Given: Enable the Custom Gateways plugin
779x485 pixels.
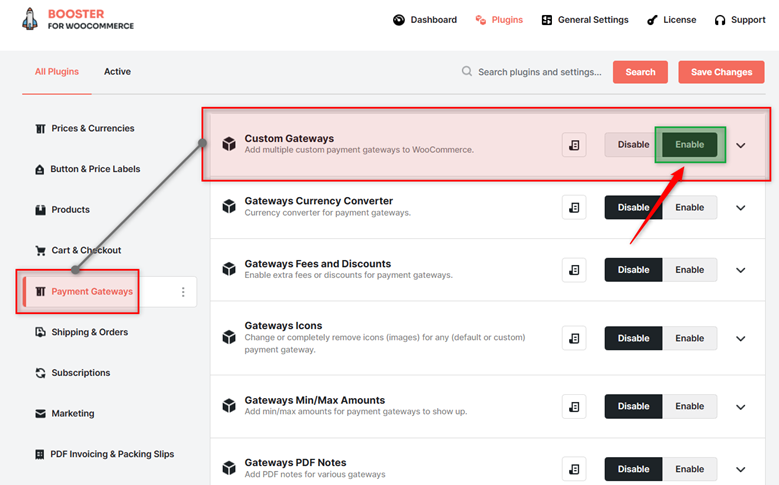Looking at the screenshot, I should tap(689, 145).
